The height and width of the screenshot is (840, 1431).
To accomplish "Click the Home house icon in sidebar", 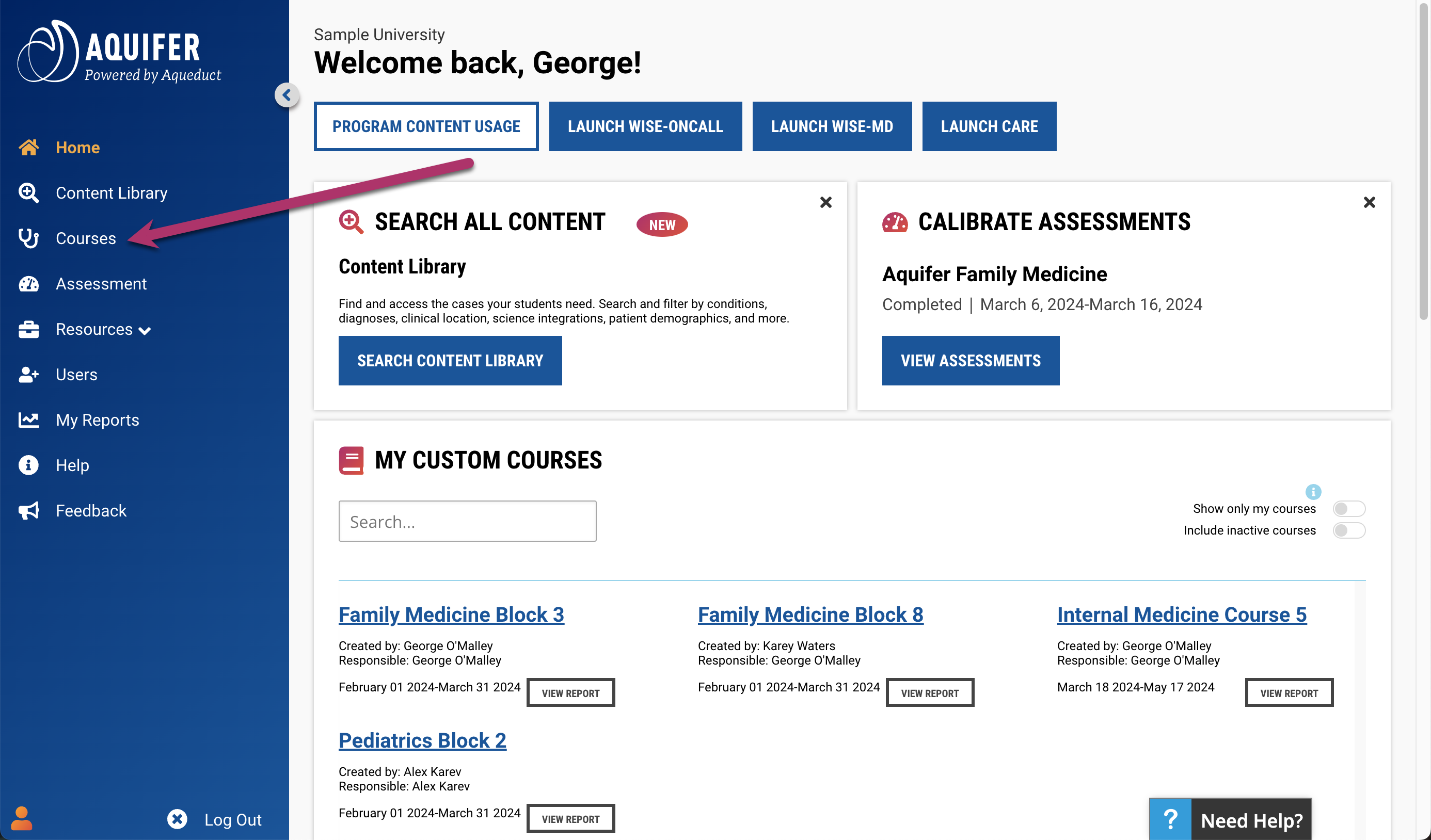I will point(28,147).
